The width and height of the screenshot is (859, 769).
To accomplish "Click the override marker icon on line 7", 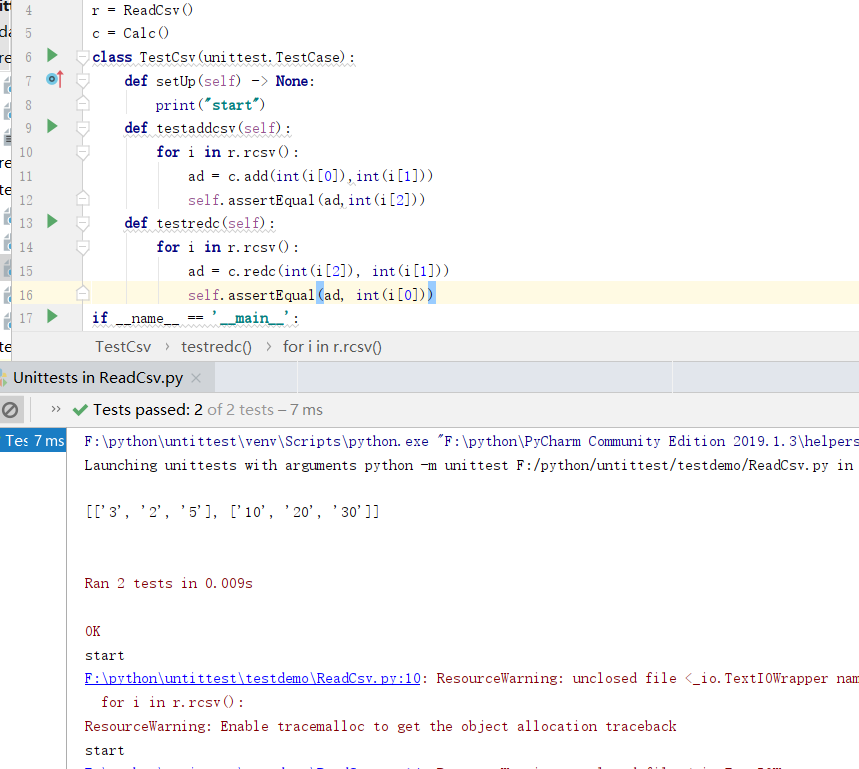I will [x=54, y=80].
